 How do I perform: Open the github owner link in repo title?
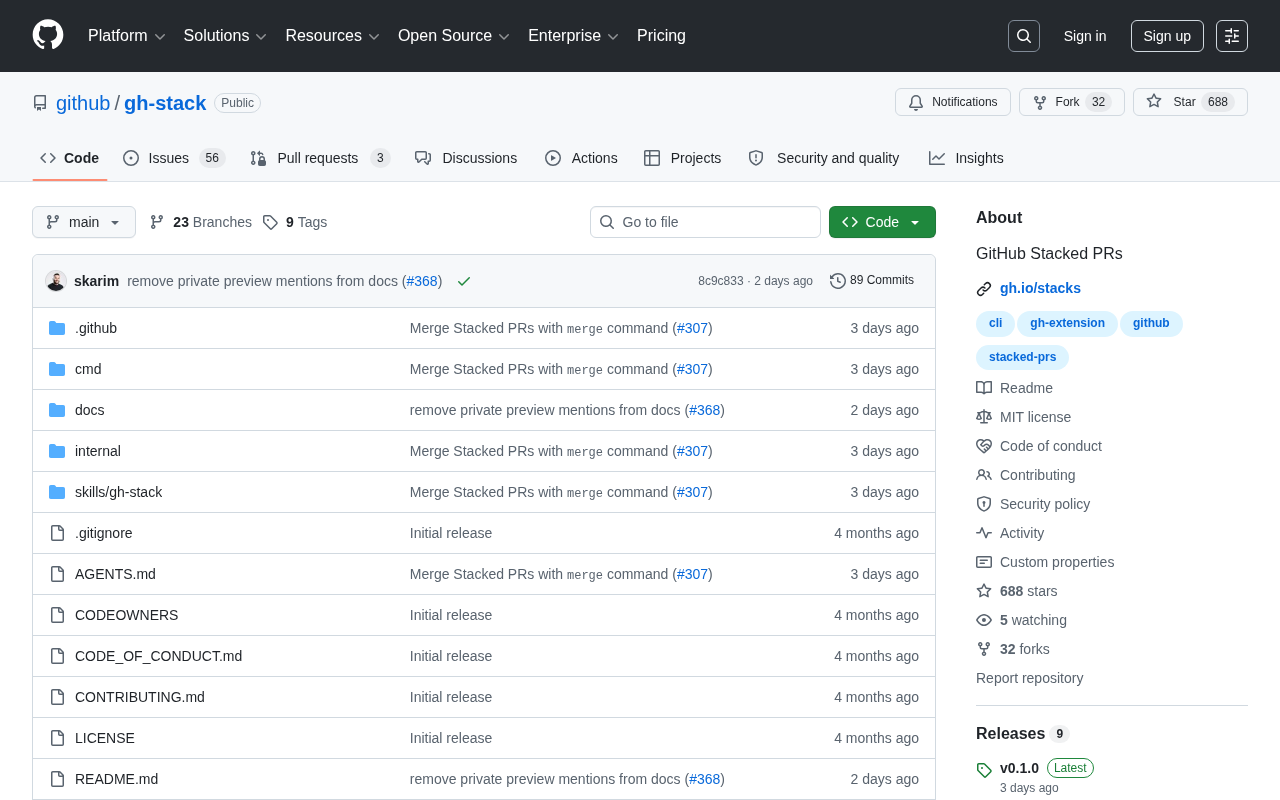83,103
